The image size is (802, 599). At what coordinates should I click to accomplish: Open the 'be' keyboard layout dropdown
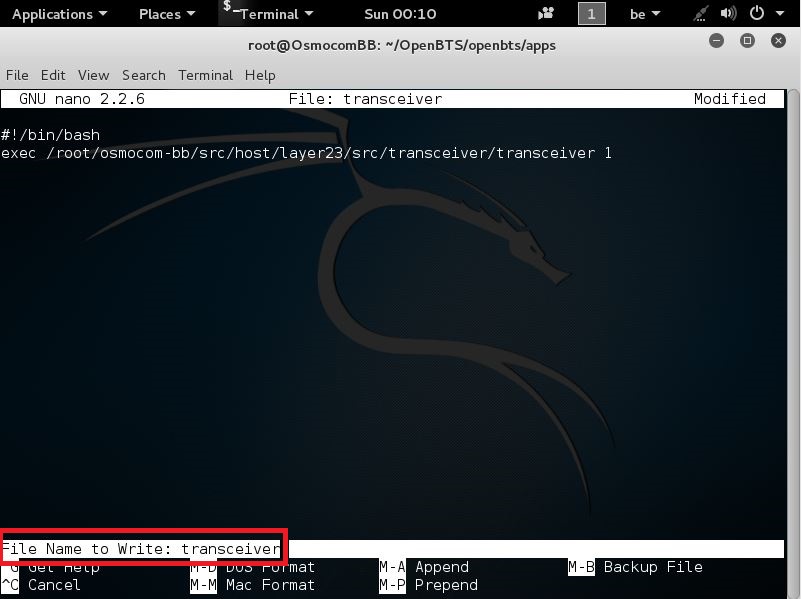(644, 14)
